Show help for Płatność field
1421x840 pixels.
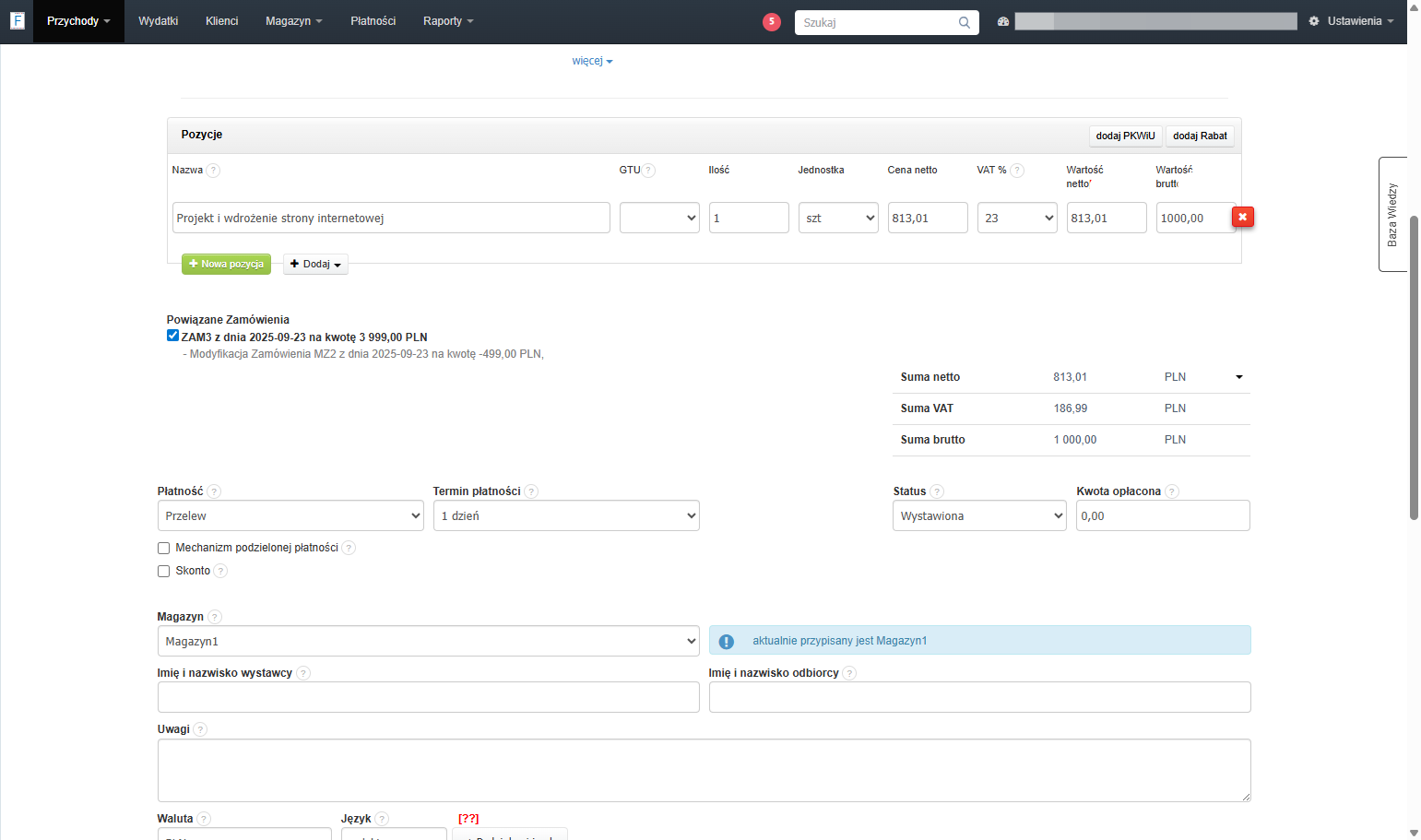click(214, 491)
